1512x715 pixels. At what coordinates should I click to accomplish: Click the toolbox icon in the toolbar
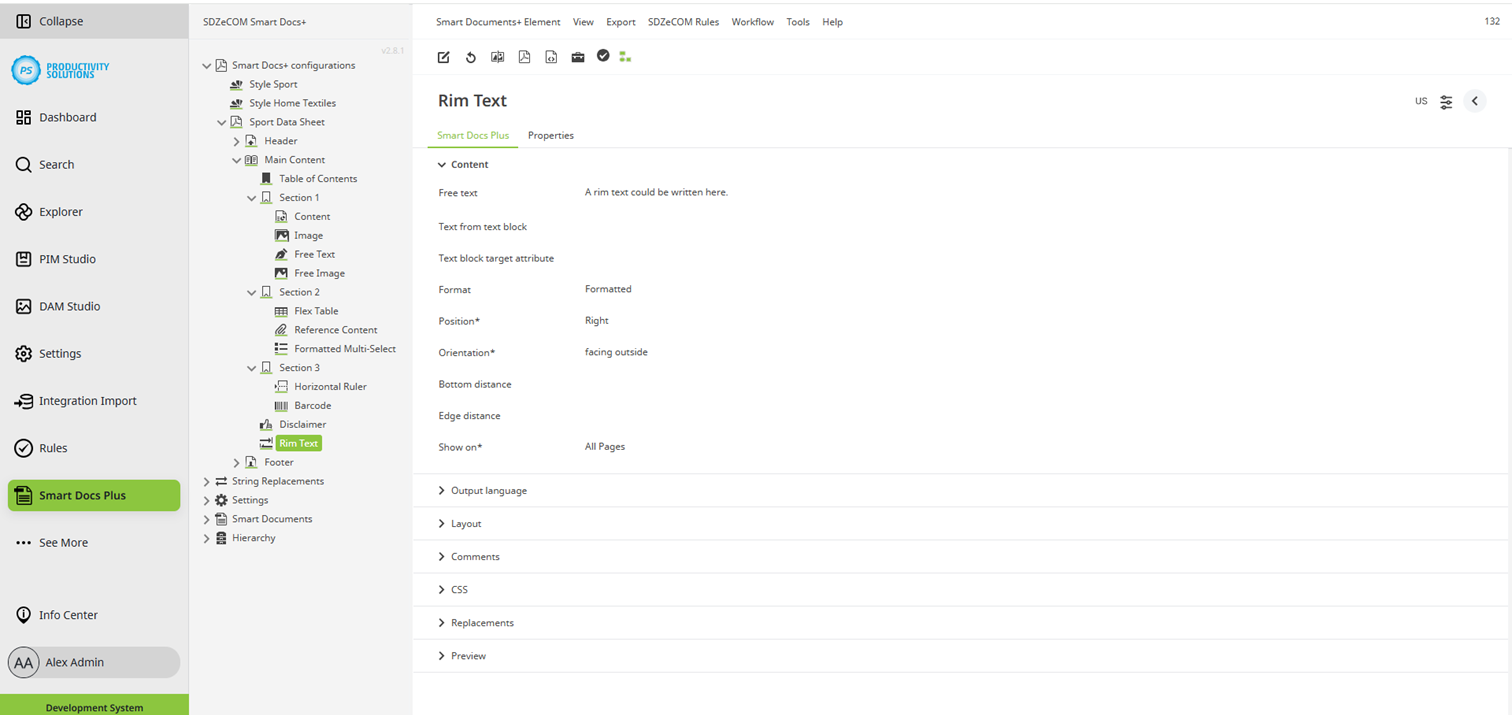coord(578,57)
